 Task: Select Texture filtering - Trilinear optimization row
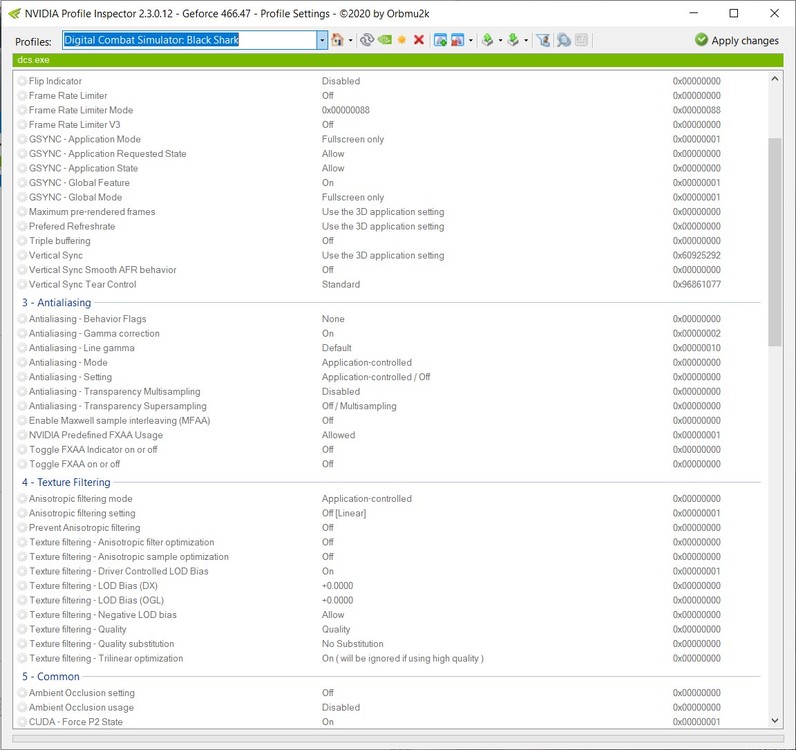tap(390, 658)
